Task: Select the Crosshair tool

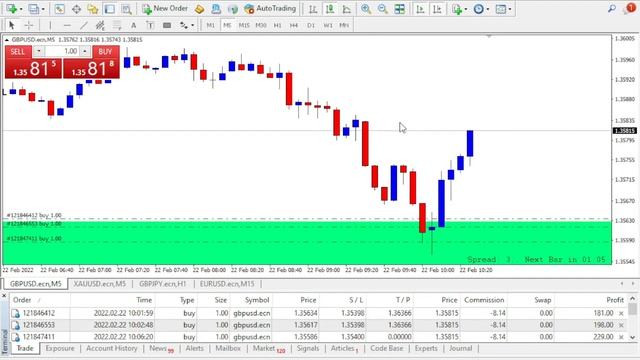Action: pos(29,25)
